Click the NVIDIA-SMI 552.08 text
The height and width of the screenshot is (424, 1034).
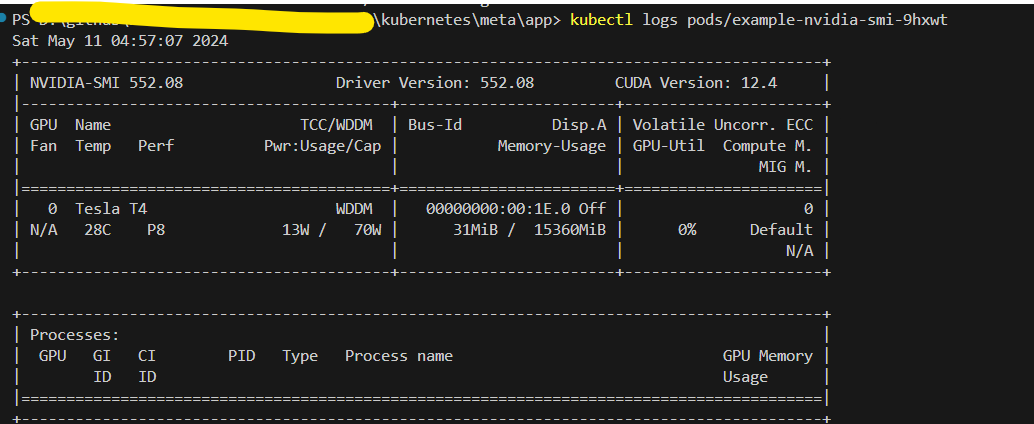point(106,83)
